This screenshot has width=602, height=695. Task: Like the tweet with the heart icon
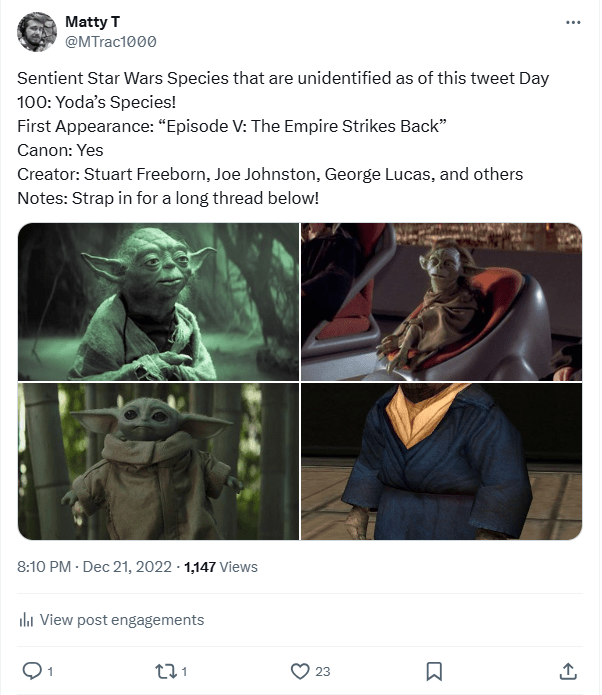pyautogui.click(x=299, y=670)
